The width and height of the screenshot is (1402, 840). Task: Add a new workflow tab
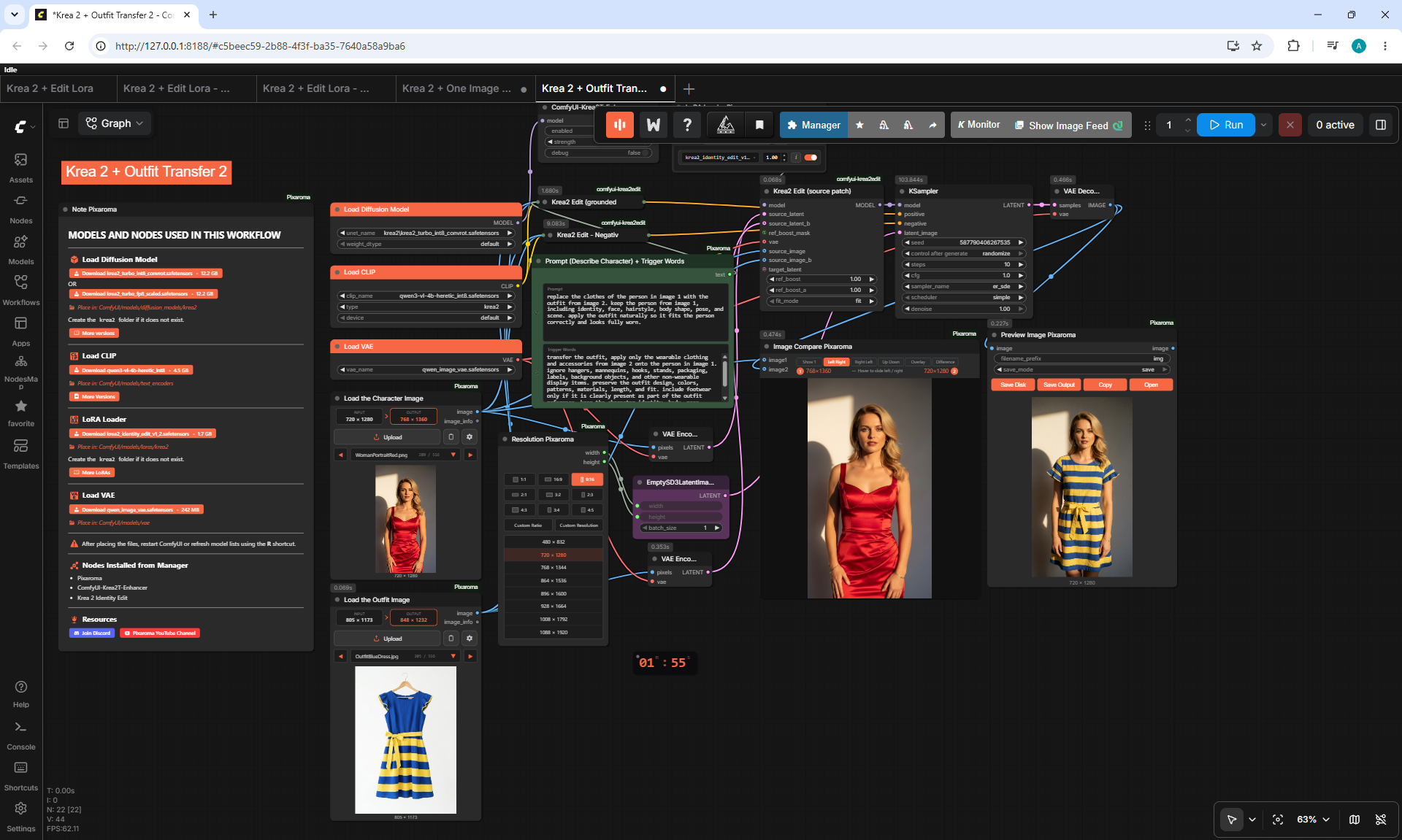click(689, 89)
